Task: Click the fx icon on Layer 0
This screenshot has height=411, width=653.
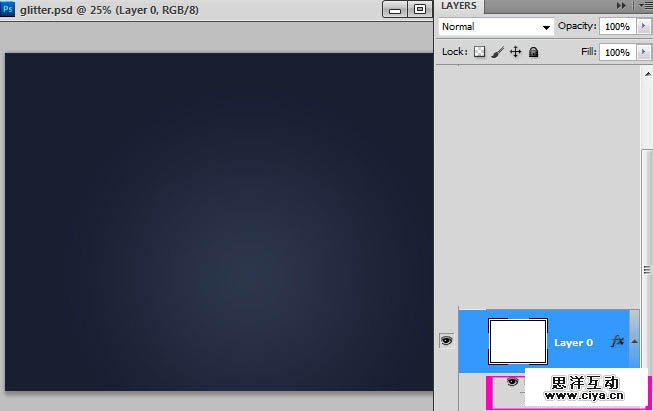Action: click(617, 341)
